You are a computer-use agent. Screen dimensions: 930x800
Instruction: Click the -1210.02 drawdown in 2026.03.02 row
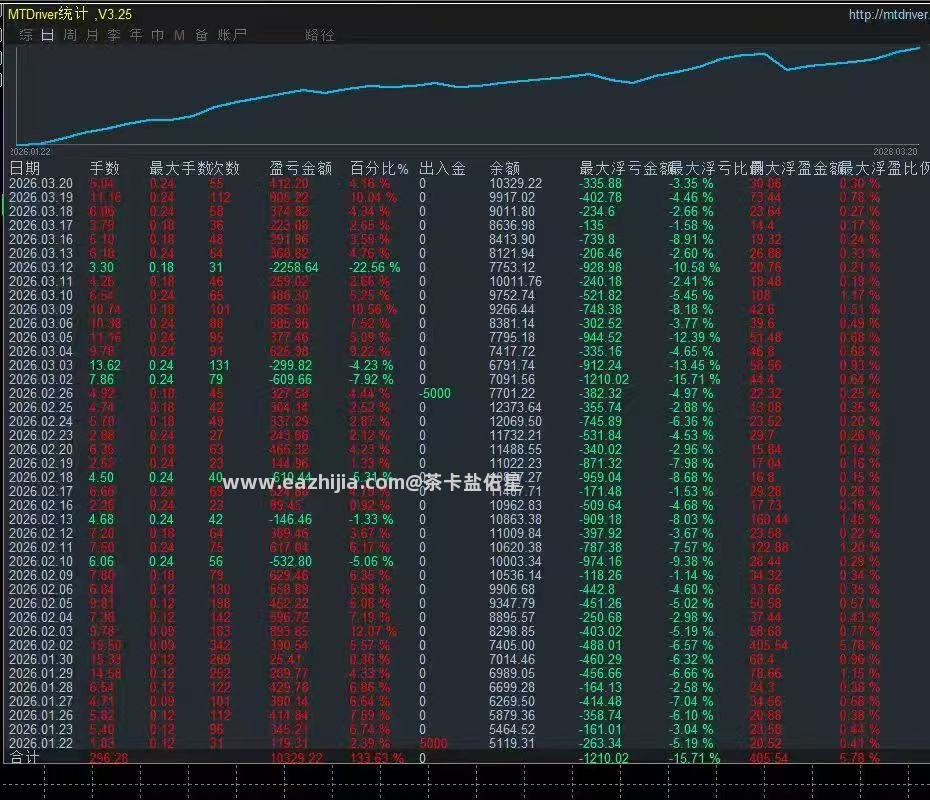[604, 380]
